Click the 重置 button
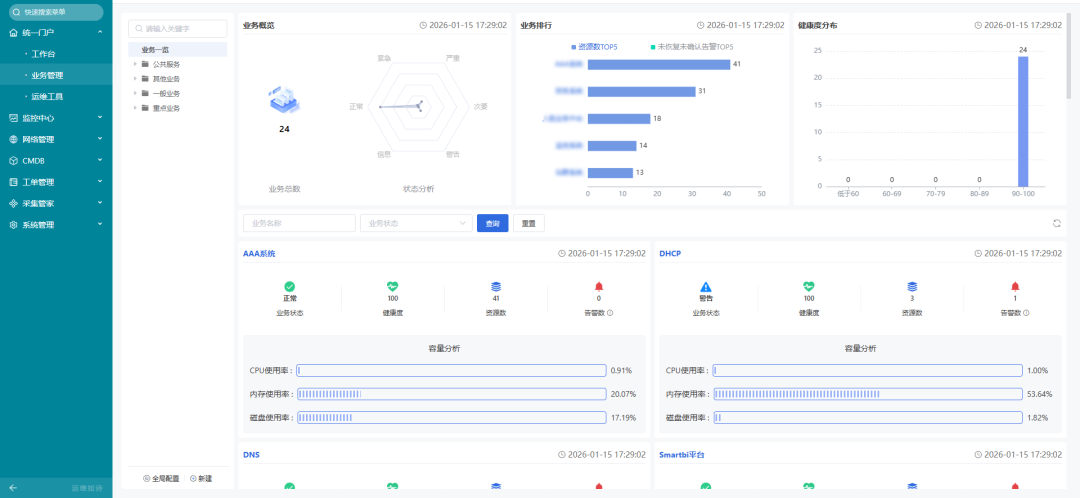Viewport: 1080px width, 498px height. pos(529,223)
